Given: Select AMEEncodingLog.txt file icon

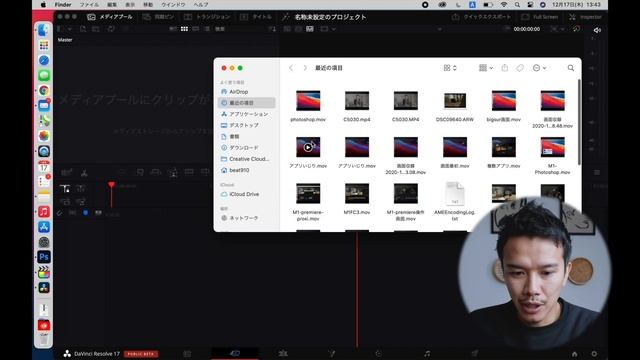Looking at the screenshot, I should (x=455, y=193).
